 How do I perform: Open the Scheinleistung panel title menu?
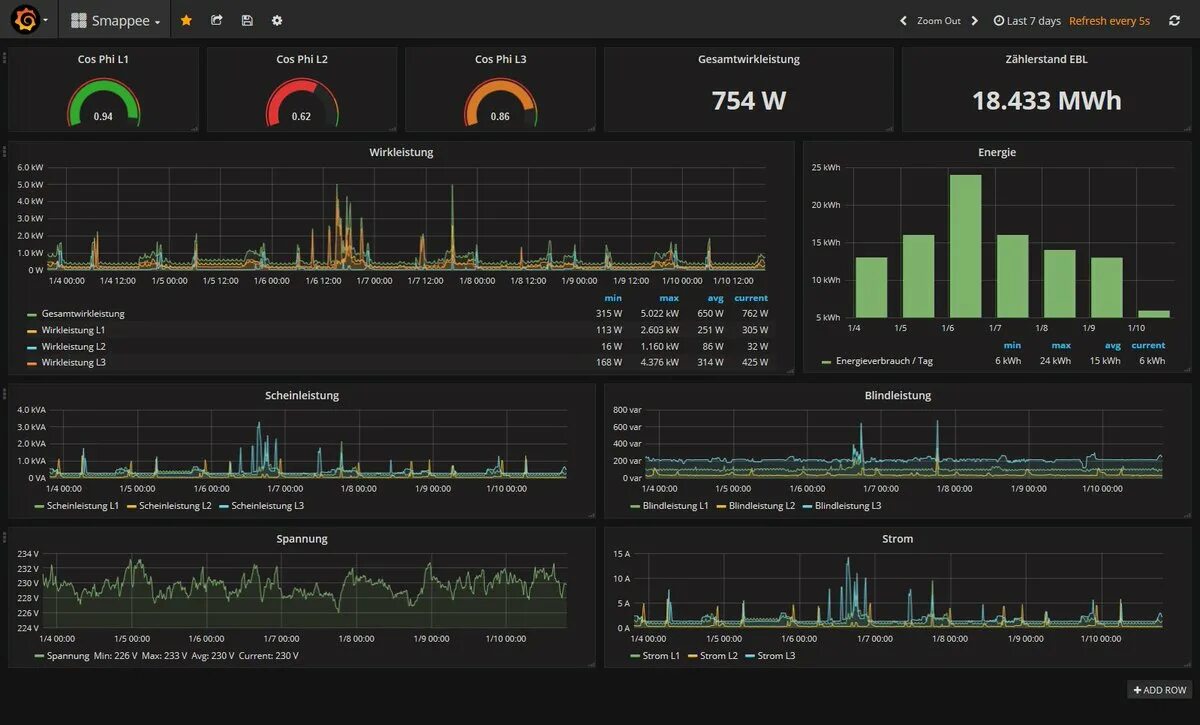302,395
